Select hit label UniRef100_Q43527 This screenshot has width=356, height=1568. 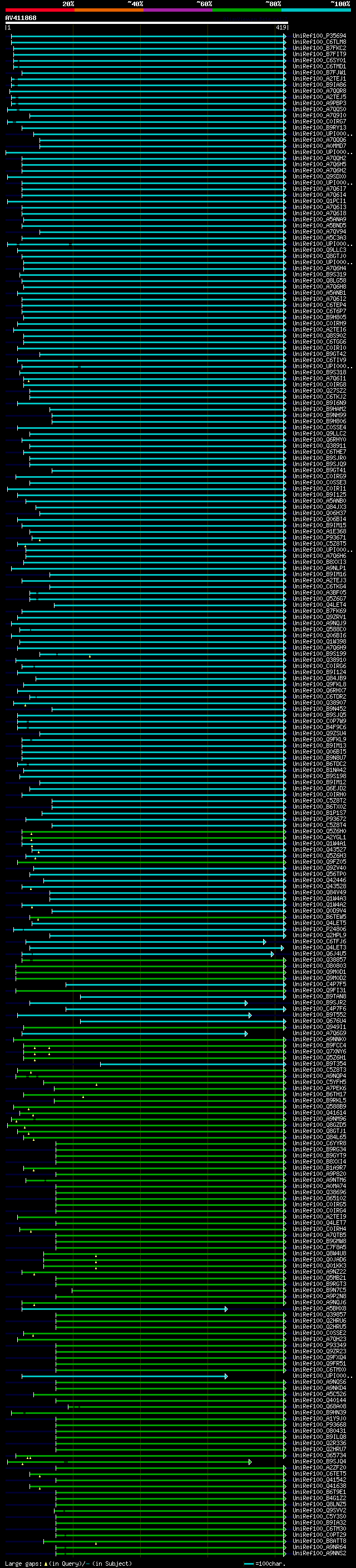tap(319, 849)
